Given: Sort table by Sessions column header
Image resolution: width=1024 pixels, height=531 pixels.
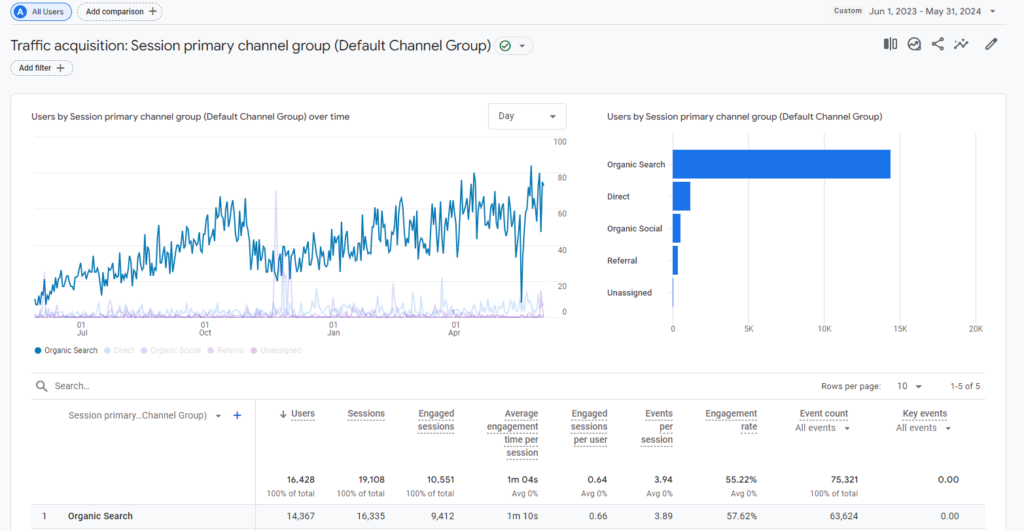Looking at the screenshot, I should [x=366, y=413].
